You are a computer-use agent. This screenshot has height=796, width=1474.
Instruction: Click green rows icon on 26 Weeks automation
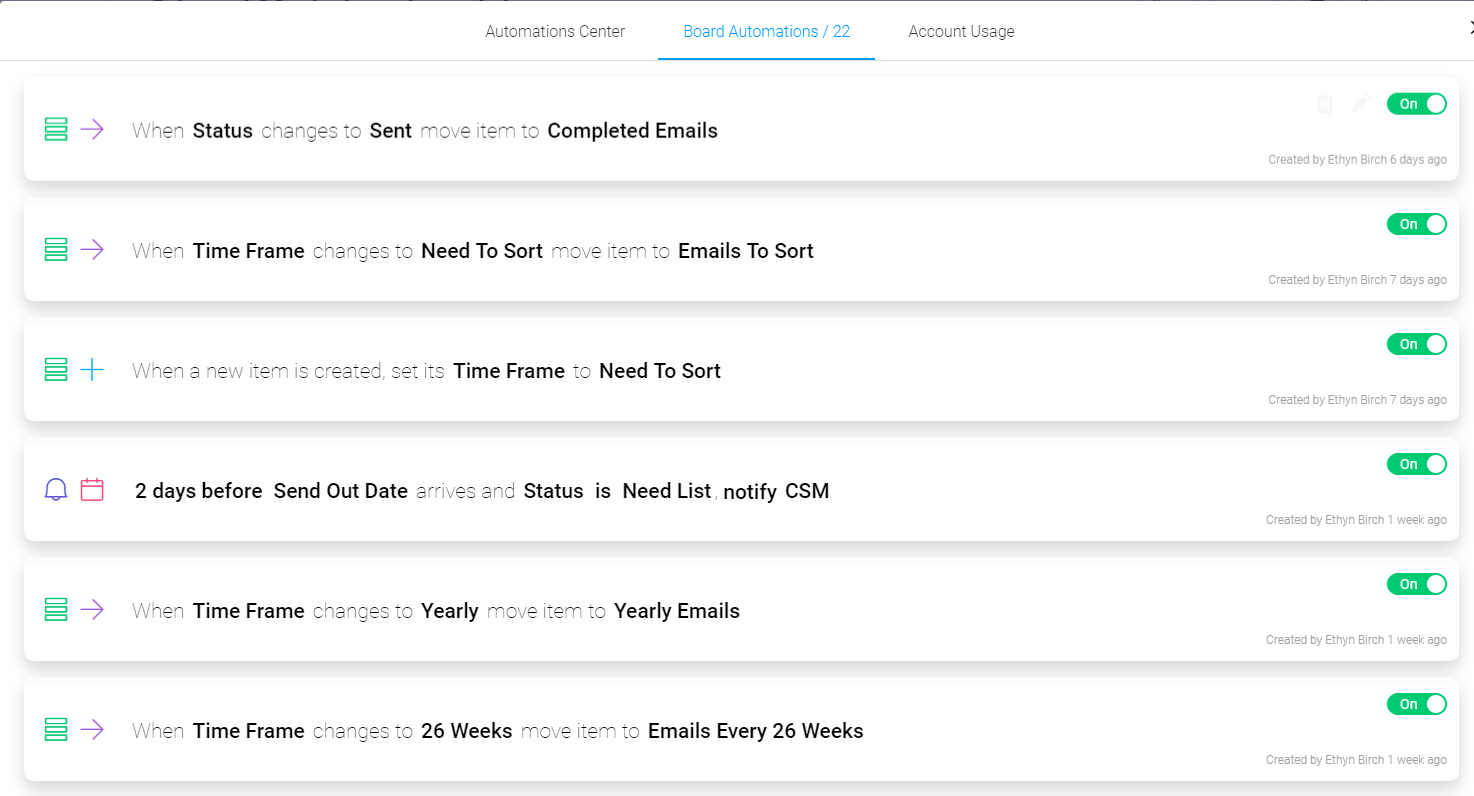click(x=56, y=730)
